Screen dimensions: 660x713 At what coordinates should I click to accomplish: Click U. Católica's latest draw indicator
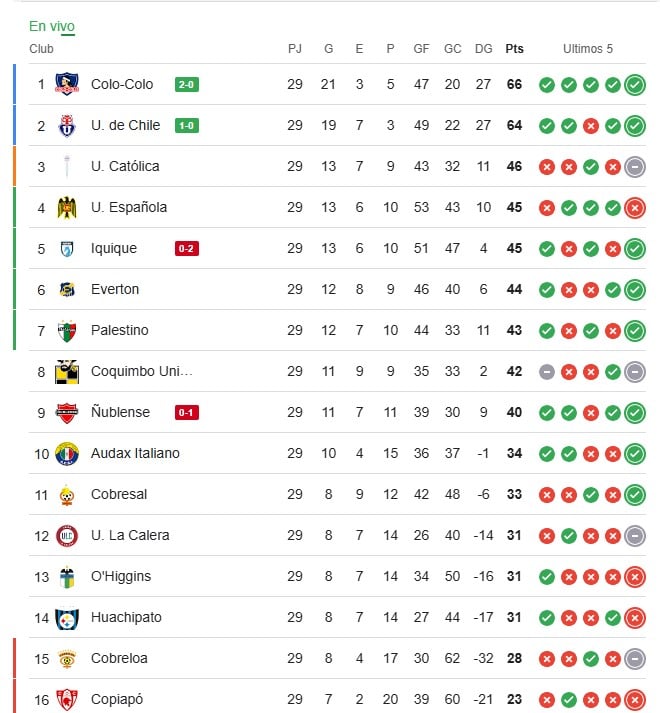pos(635,167)
